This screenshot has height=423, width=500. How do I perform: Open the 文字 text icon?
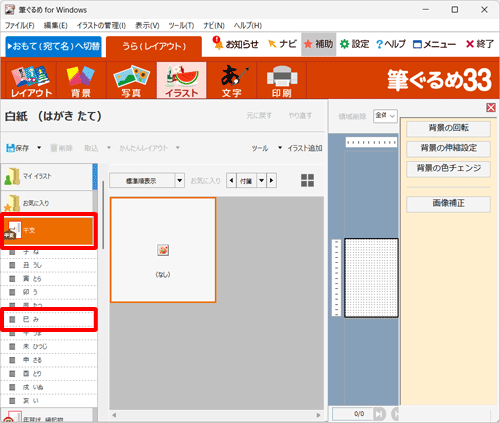pyautogui.click(x=232, y=81)
